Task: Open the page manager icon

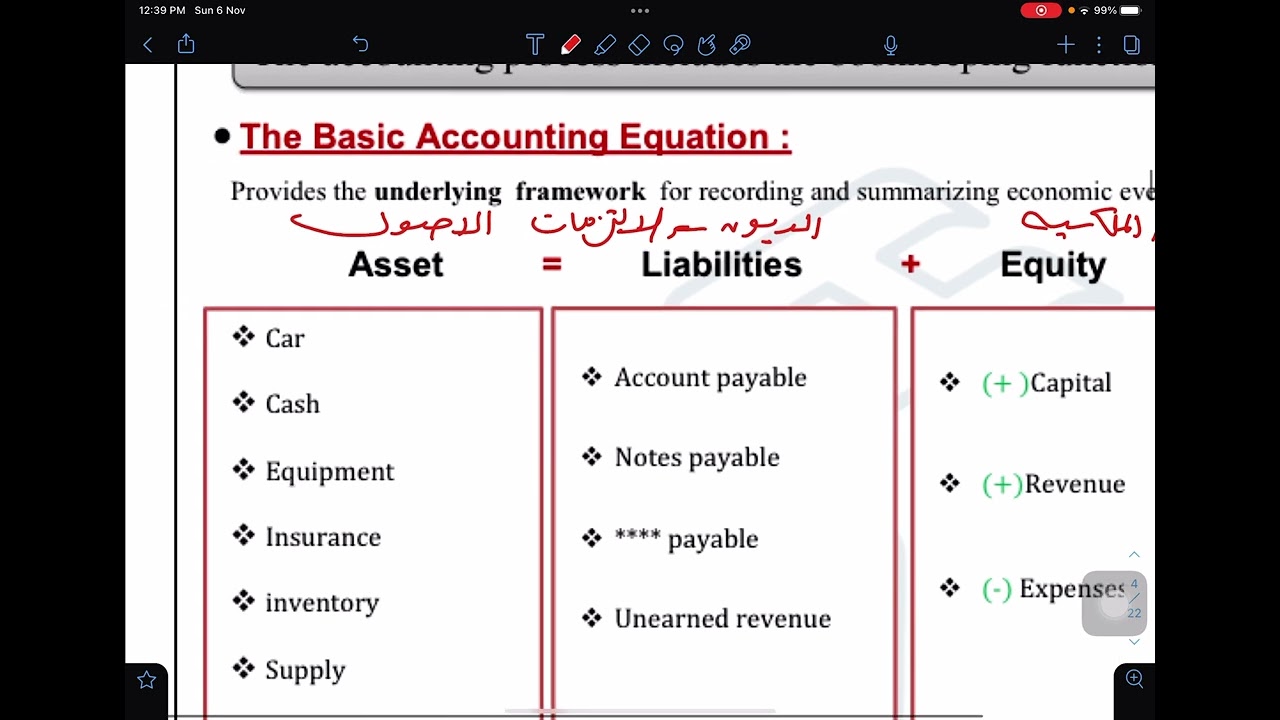Action: pos(1132,45)
